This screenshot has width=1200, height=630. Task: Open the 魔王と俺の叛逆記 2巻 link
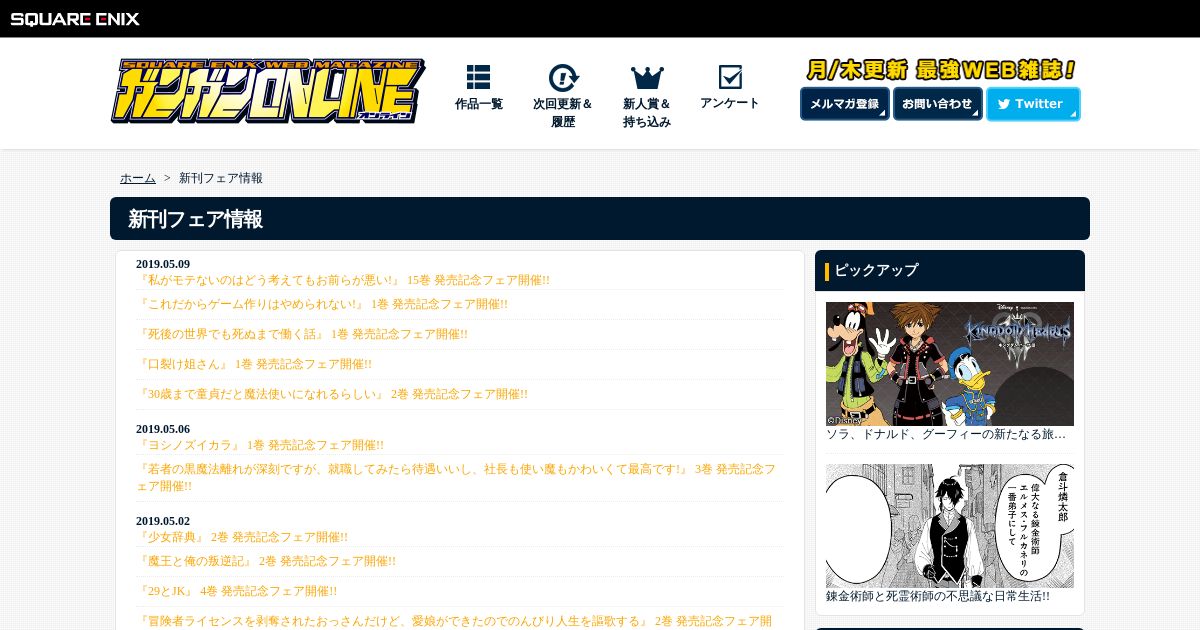click(x=266, y=561)
